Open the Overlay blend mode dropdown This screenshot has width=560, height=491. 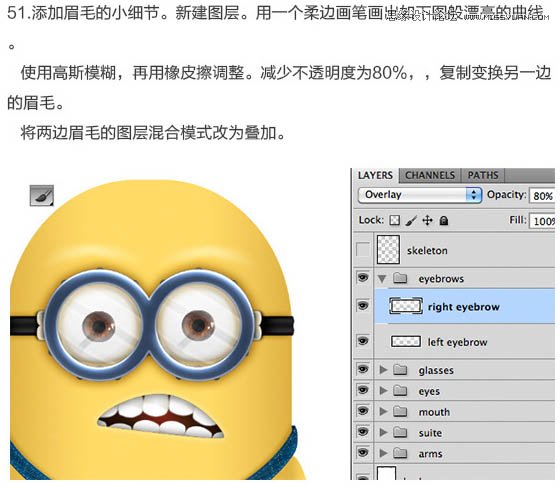point(420,195)
